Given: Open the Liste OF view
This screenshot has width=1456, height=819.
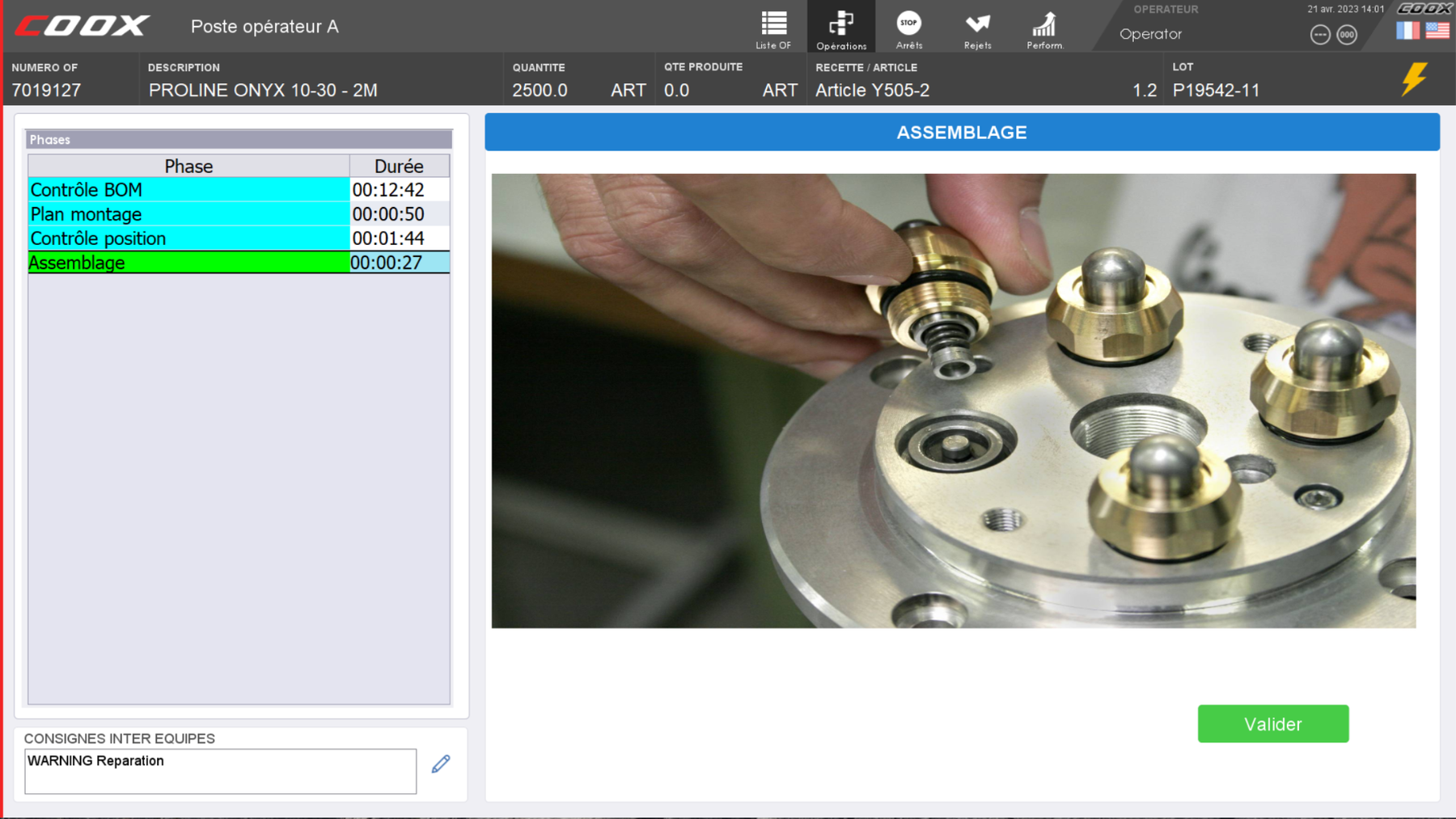Looking at the screenshot, I should tap(773, 29).
